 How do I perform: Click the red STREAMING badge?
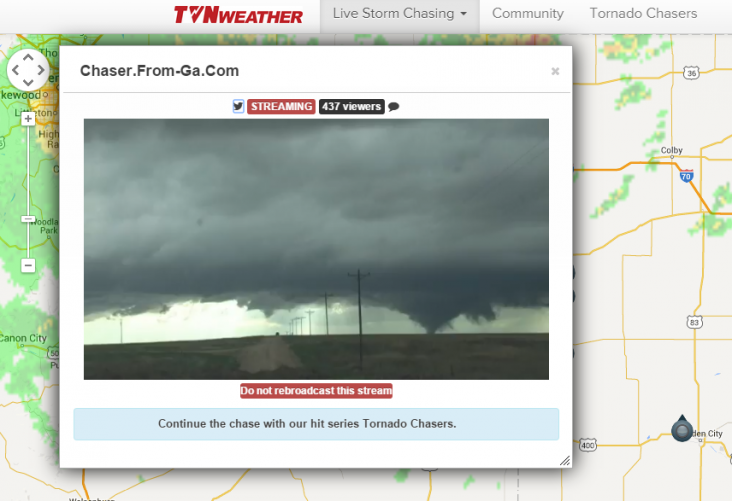(x=282, y=106)
